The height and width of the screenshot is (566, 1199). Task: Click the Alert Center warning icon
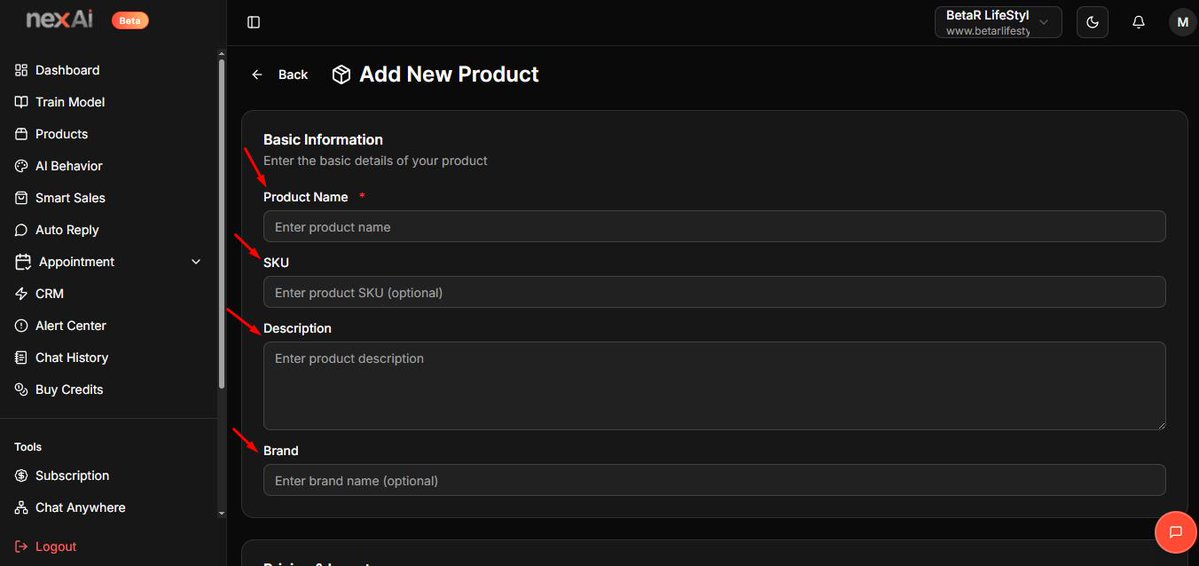coord(21,326)
